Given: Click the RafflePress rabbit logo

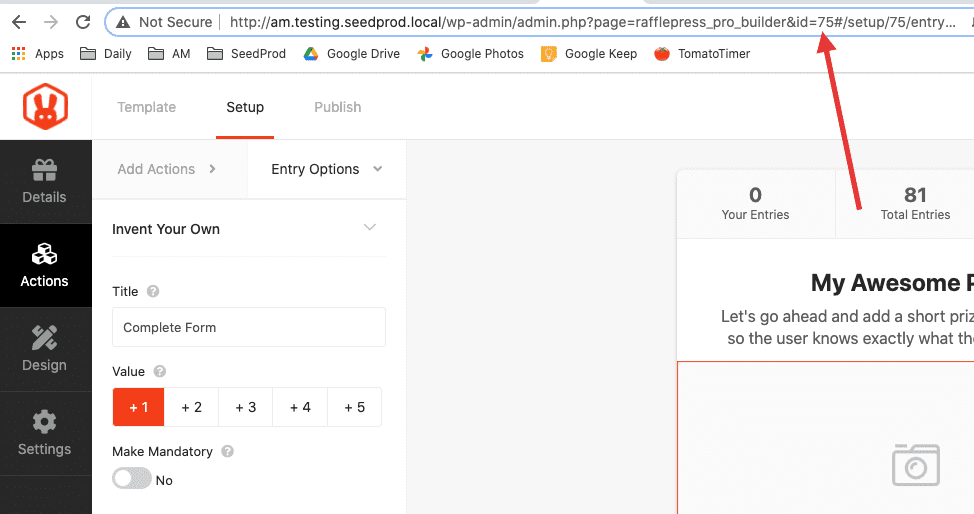Looking at the screenshot, I should (x=45, y=107).
